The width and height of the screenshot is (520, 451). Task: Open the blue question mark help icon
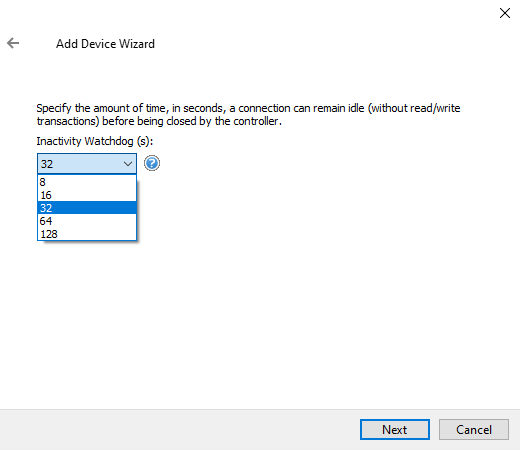tap(152, 163)
